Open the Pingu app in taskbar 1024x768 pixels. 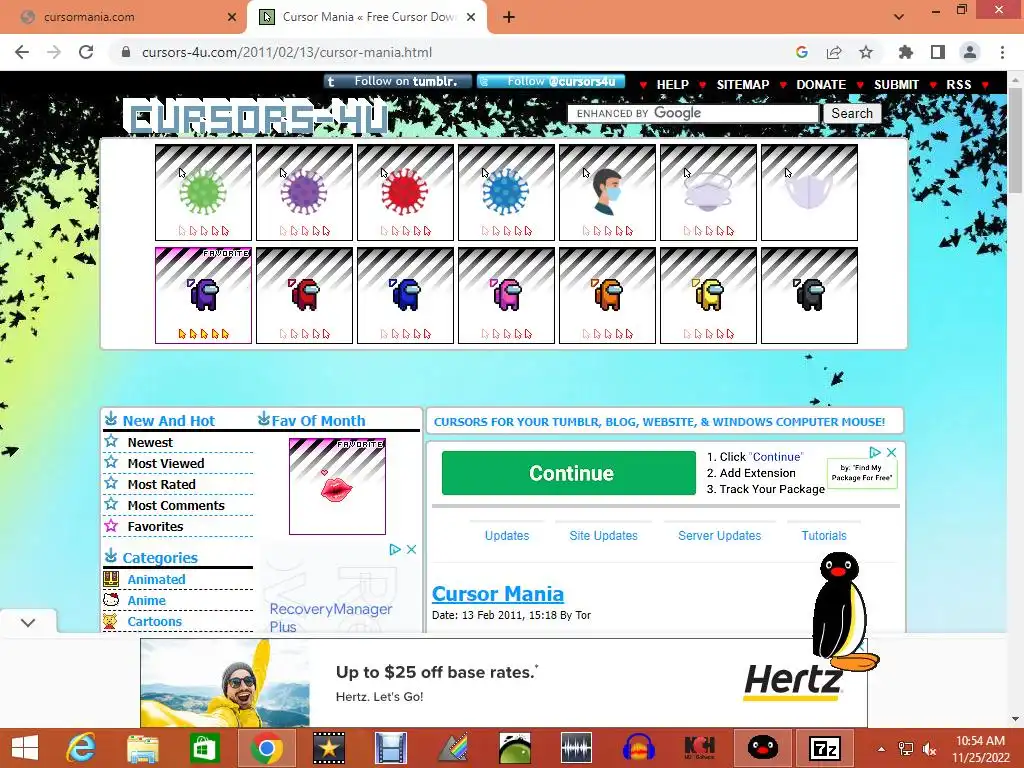coord(762,748)
